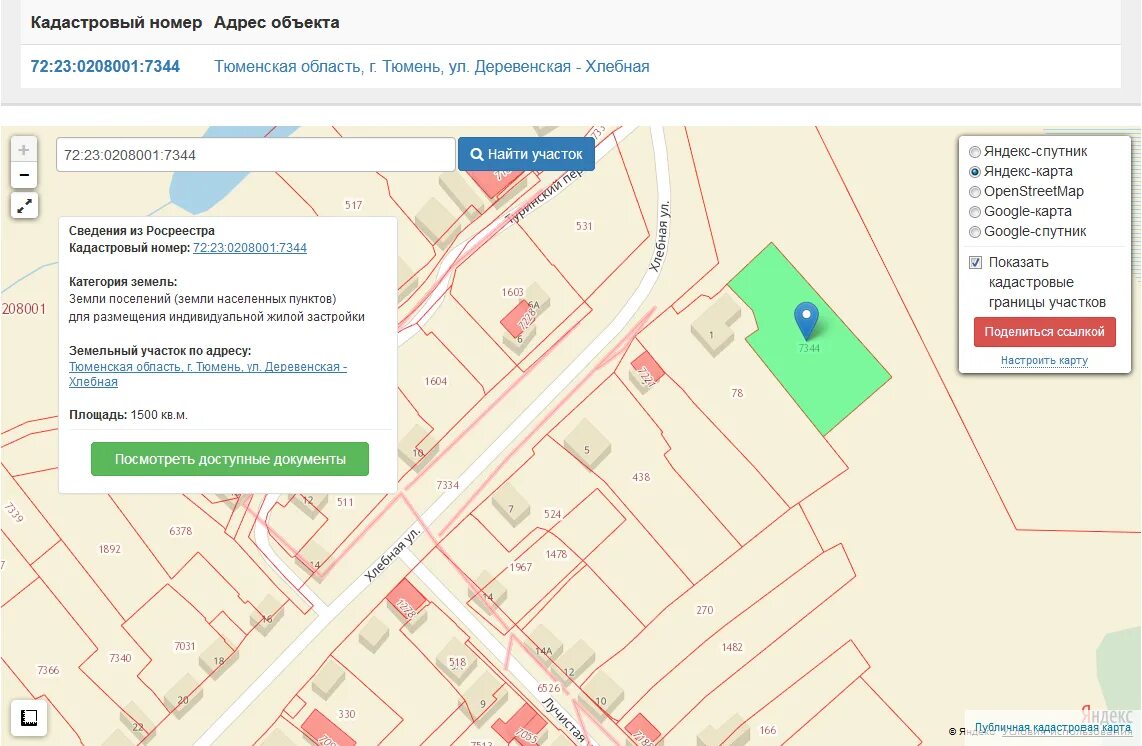The width and height of the screenshot is (1142, 746).
Task: Click parcel labeled 1482 on map
Action: tap(732, 647)
